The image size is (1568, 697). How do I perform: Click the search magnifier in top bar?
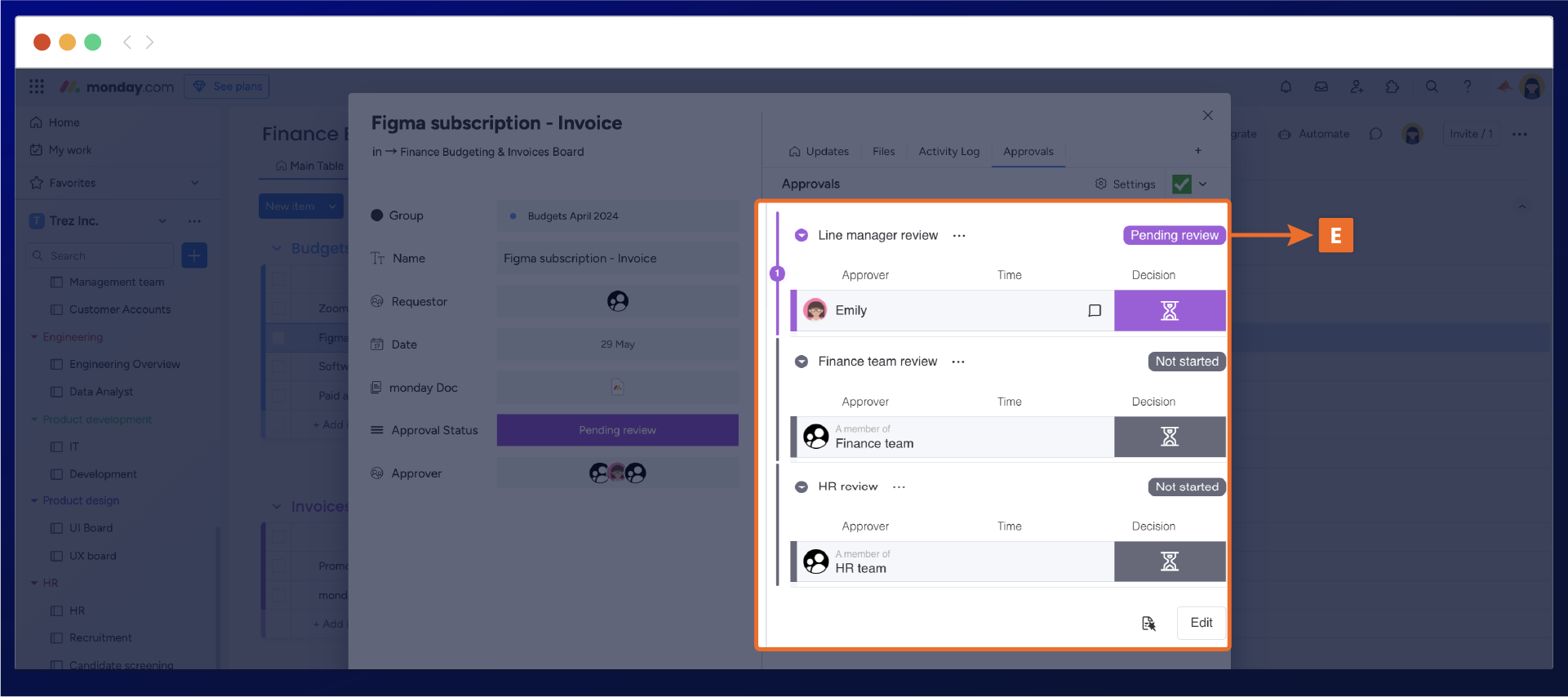click(x=1432, y=87)
